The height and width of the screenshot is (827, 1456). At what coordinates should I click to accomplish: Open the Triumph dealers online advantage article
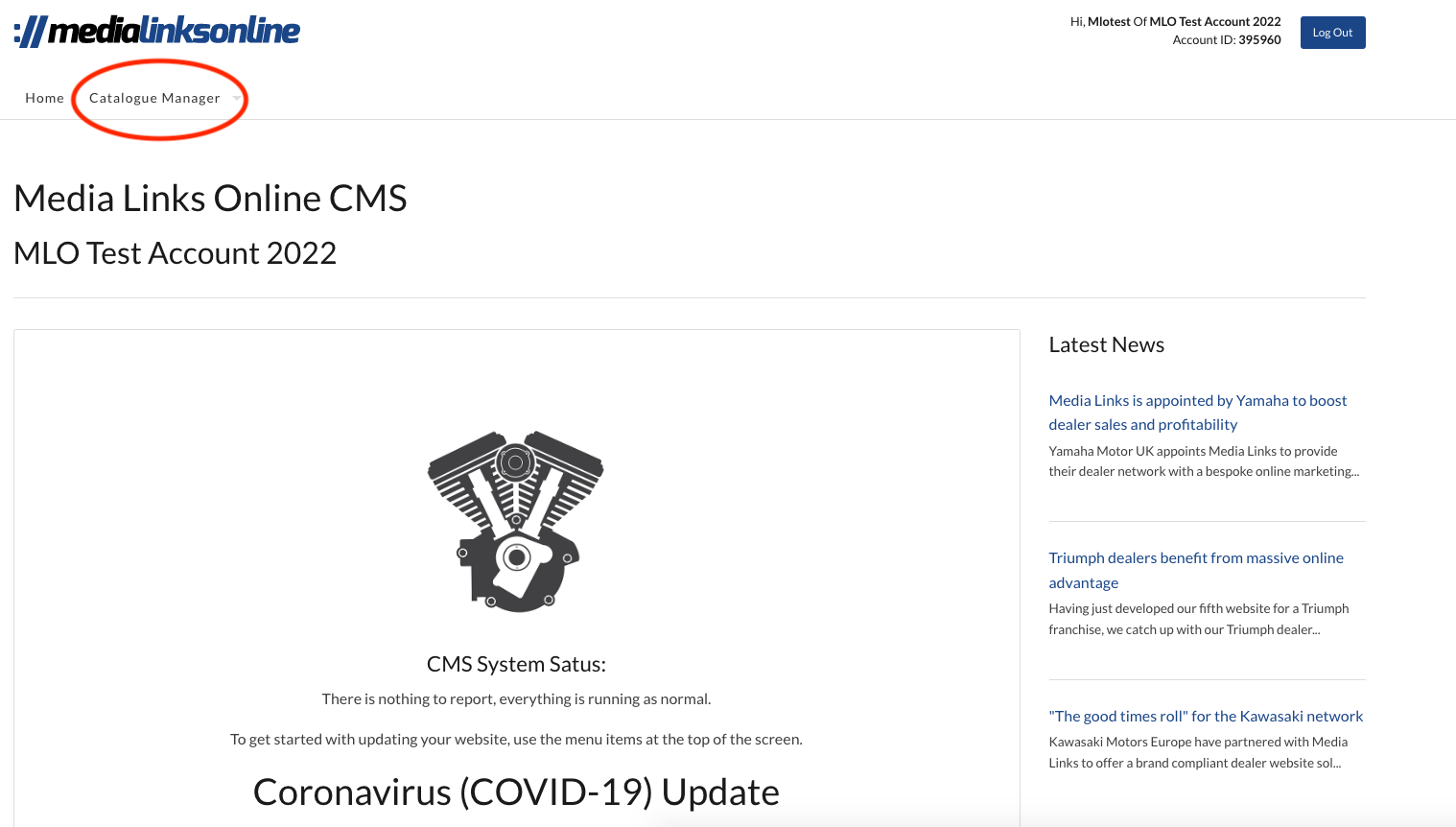pos(1195,569)
